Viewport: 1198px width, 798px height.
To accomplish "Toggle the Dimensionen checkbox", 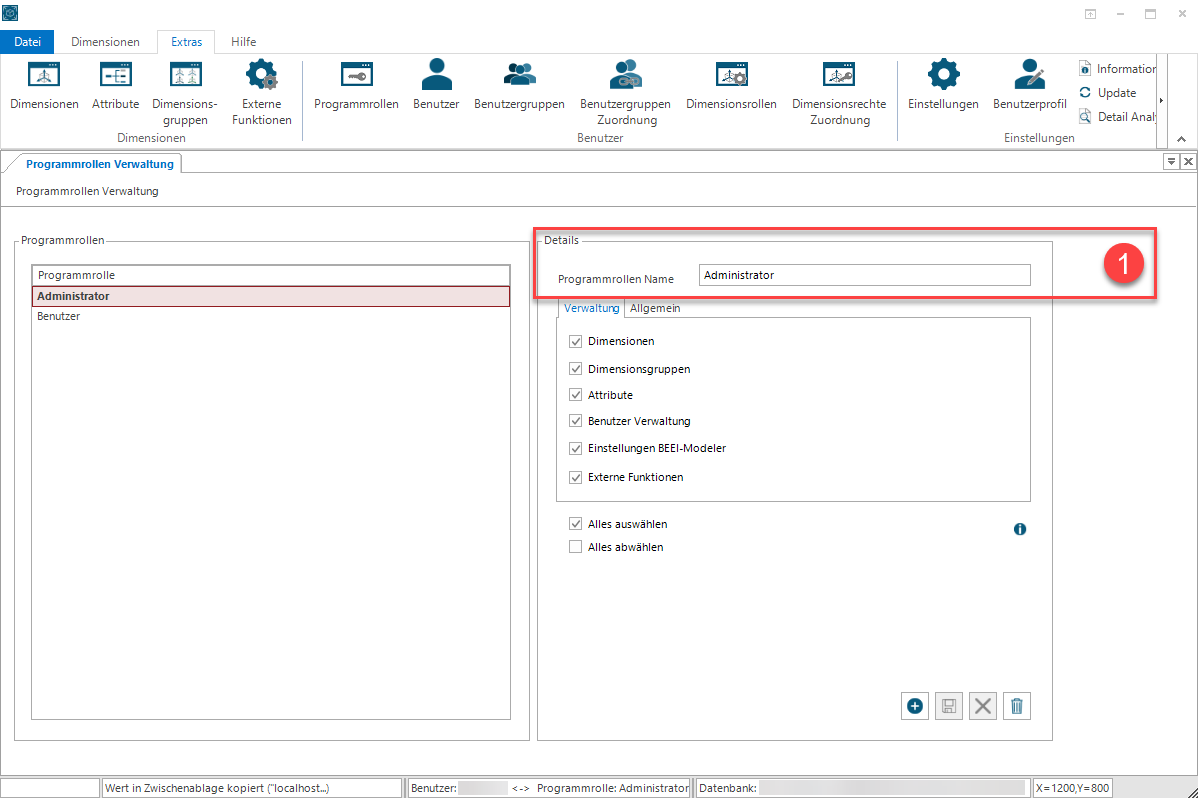I will coord(575,341).
